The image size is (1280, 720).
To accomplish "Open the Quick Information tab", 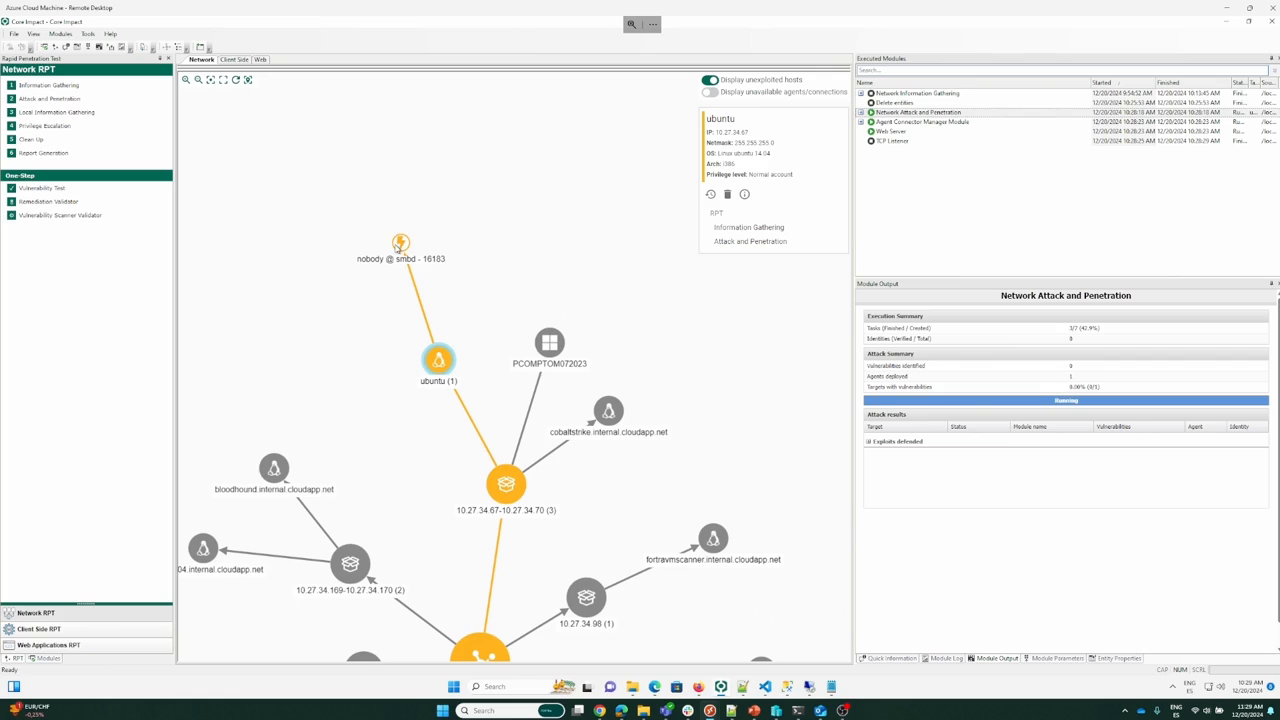I will tap(888, 658).
